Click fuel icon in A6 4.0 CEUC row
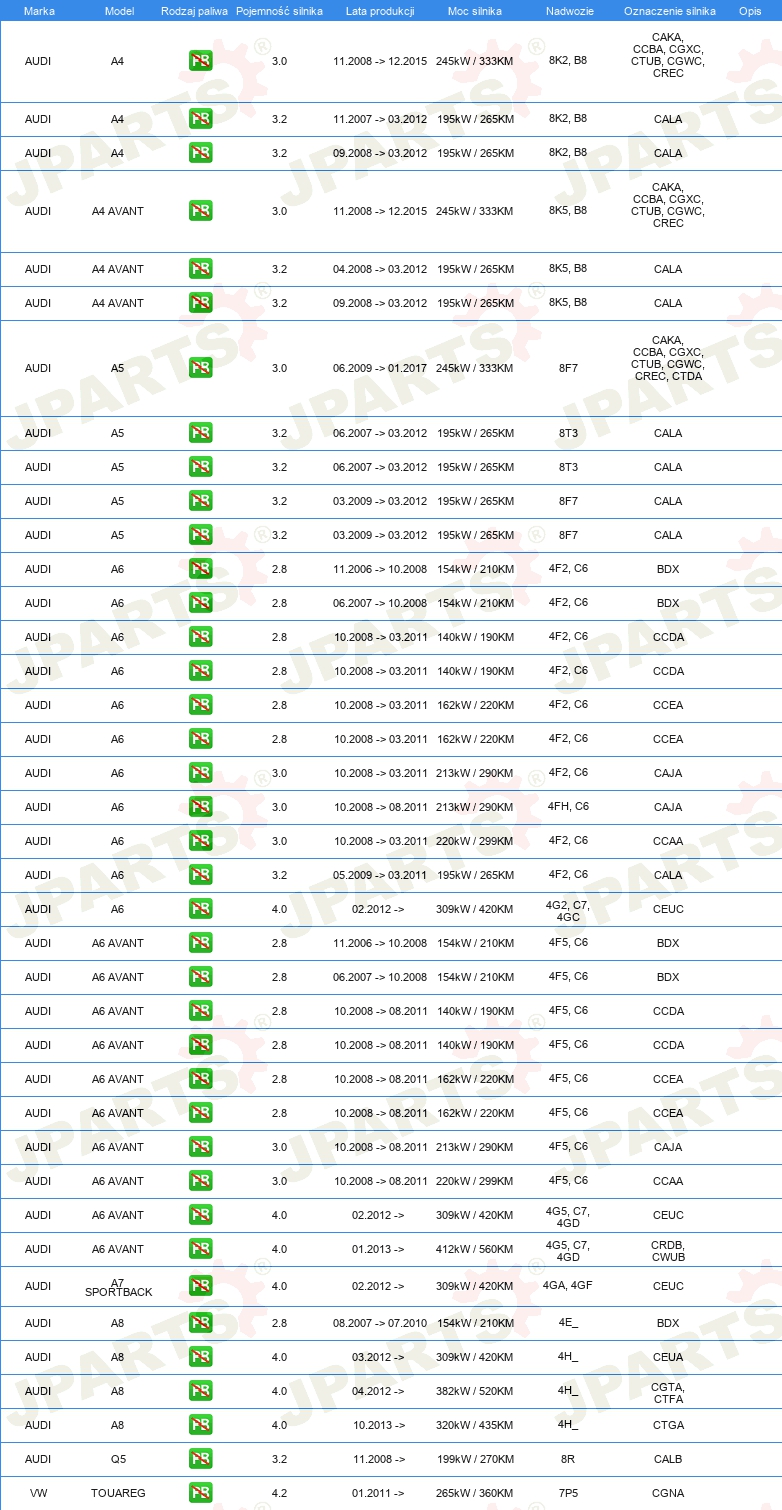 [x=201, y=909]
